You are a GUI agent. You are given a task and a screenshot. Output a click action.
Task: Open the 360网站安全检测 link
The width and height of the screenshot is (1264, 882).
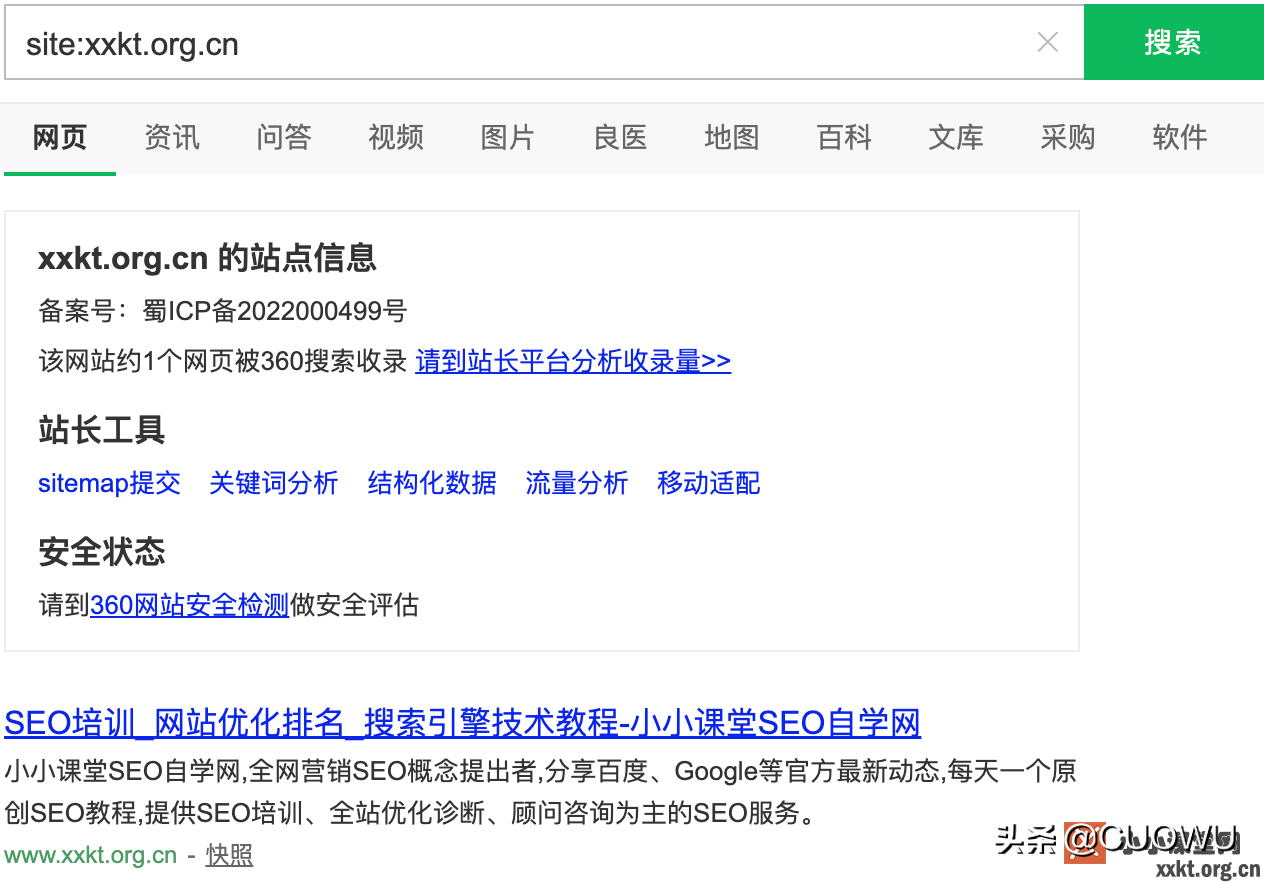[x=189, y=605]
